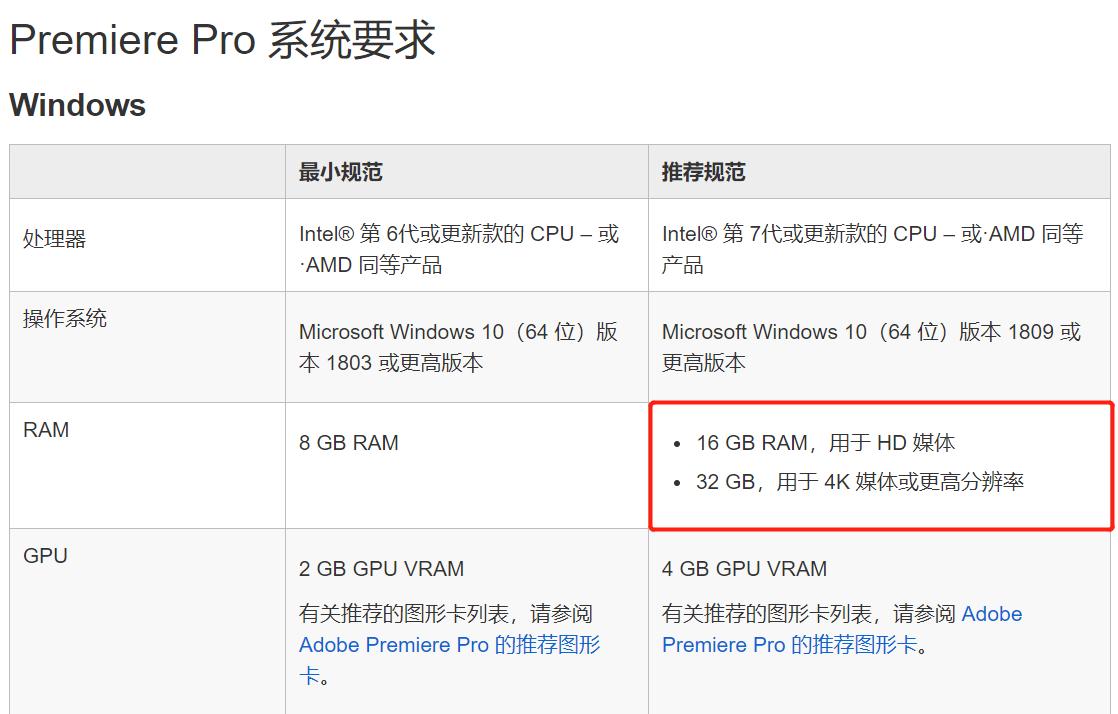Click the "2 GB GPU VRAM" text
Screen dimensions: 1118x714
click(381, 569)
